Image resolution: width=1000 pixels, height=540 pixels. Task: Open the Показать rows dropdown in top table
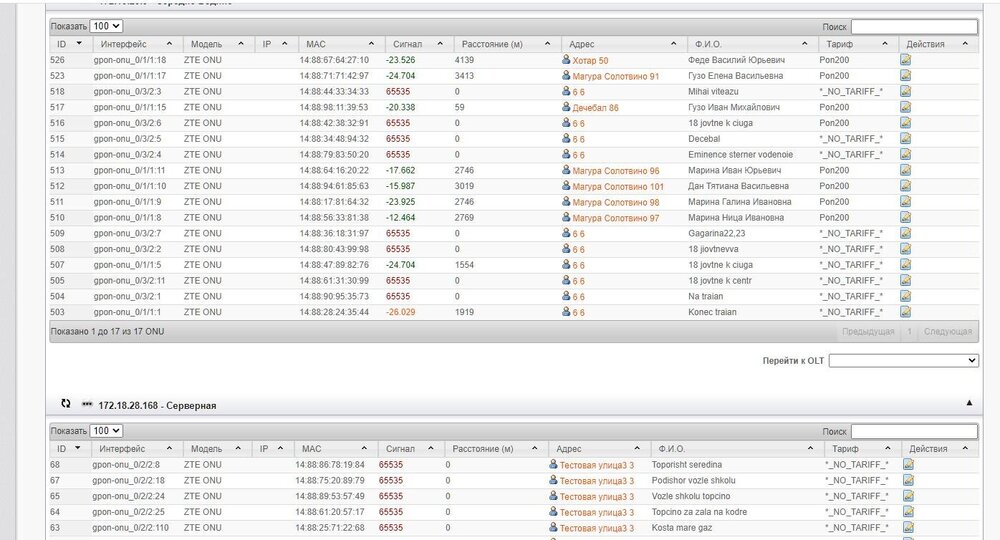[106, 27]
